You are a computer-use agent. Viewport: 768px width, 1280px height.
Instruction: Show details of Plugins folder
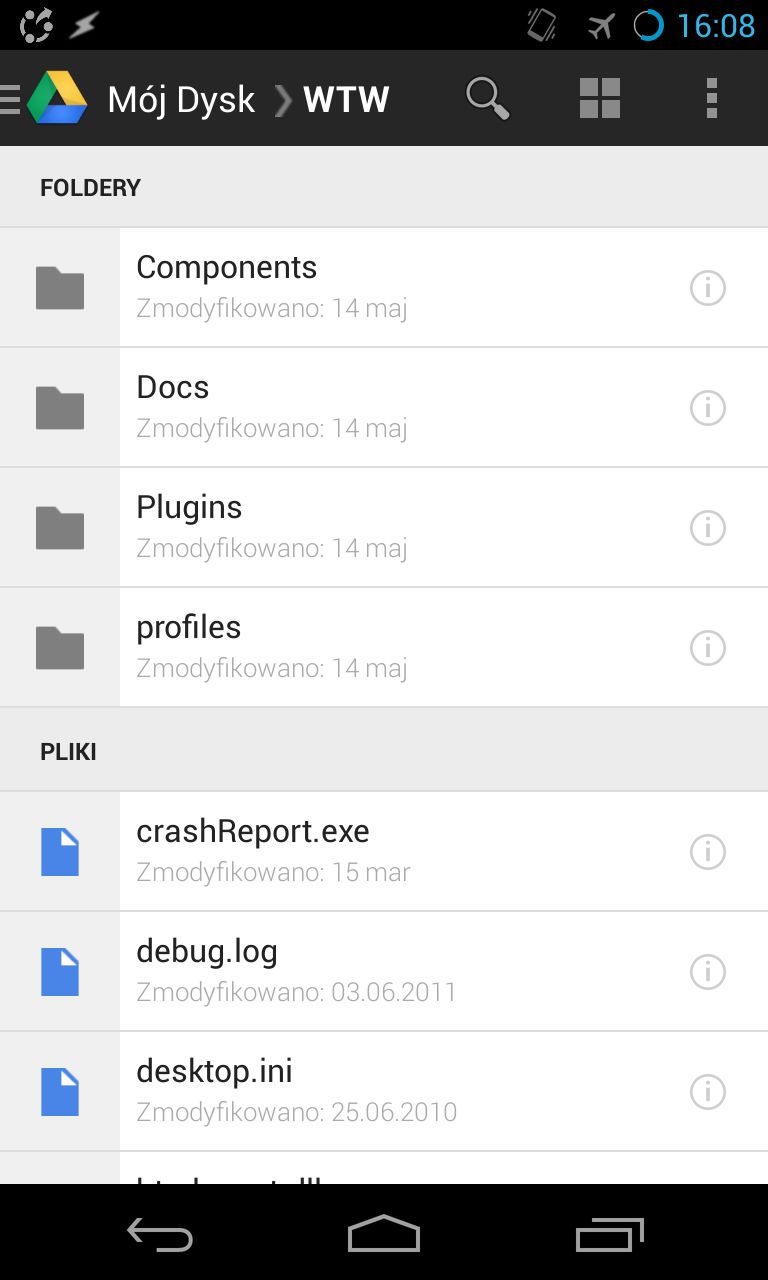pyautogui.click(x=708, y=528)
